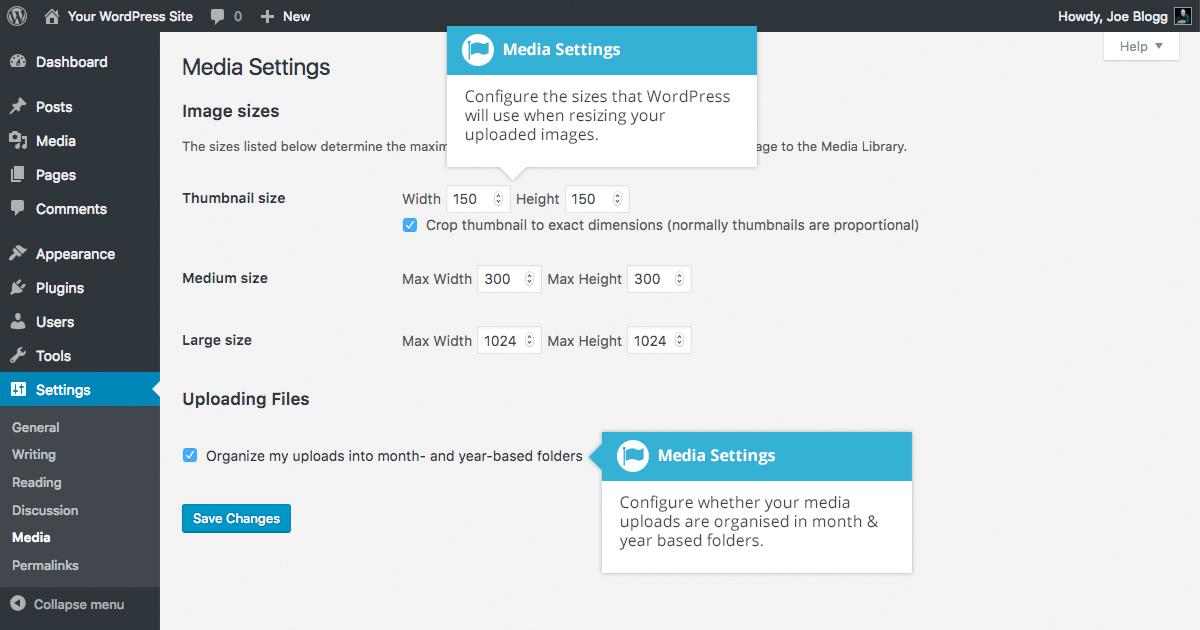1200x630 pixels.
Task: Click the Dashboard gauge icon
Action: [x=18, y=62]
